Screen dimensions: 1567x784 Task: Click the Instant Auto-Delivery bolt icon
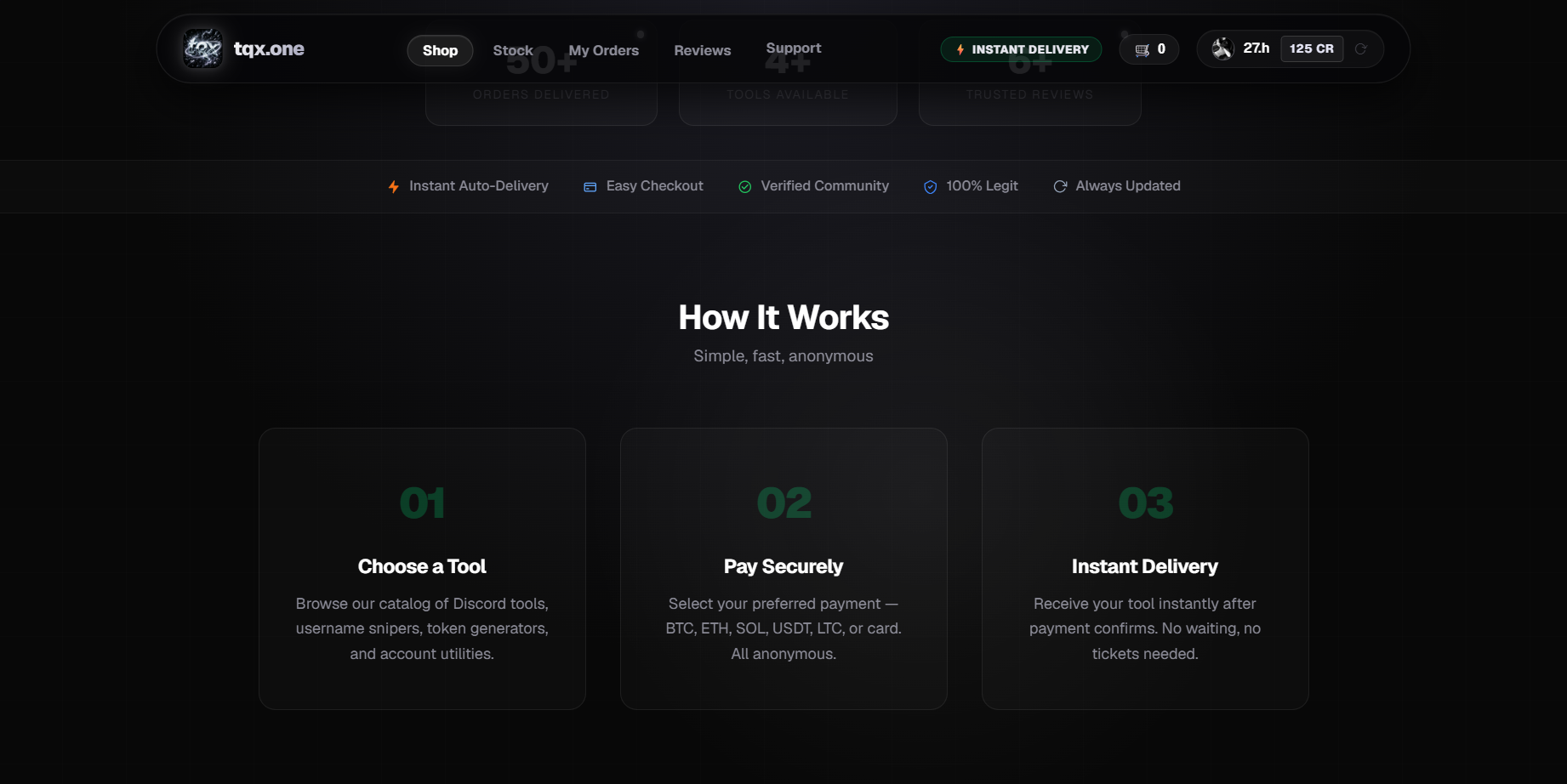(x=393, y=186)
